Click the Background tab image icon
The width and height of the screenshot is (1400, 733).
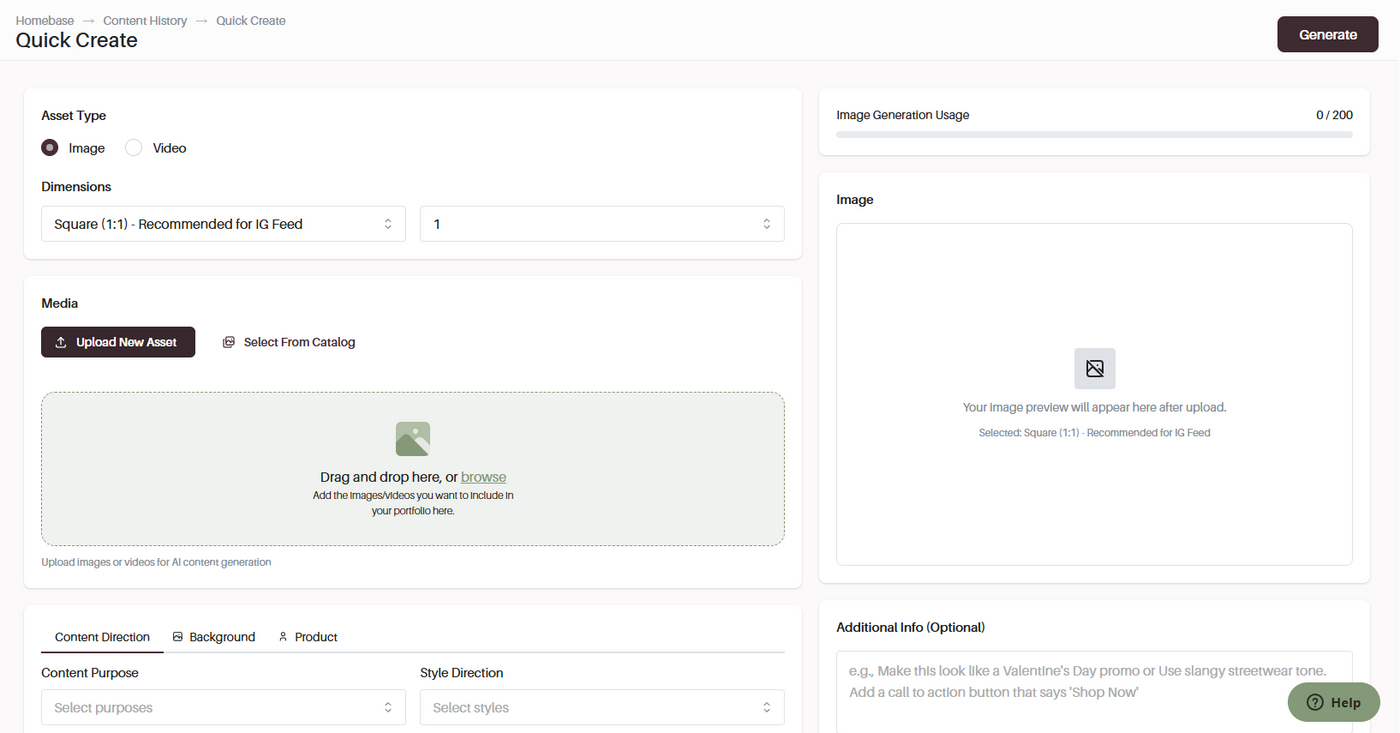click(x=178, y=637)
